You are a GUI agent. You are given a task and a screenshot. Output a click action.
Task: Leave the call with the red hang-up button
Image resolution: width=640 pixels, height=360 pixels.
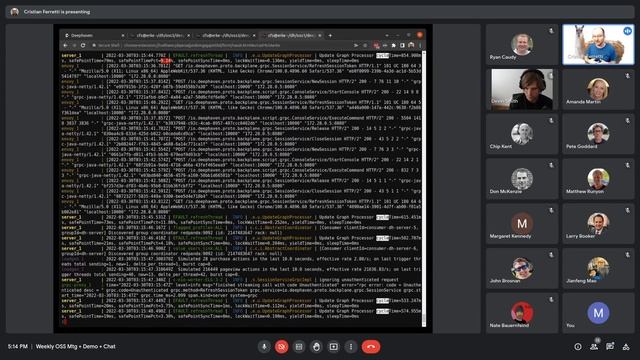tap(371, 347)
